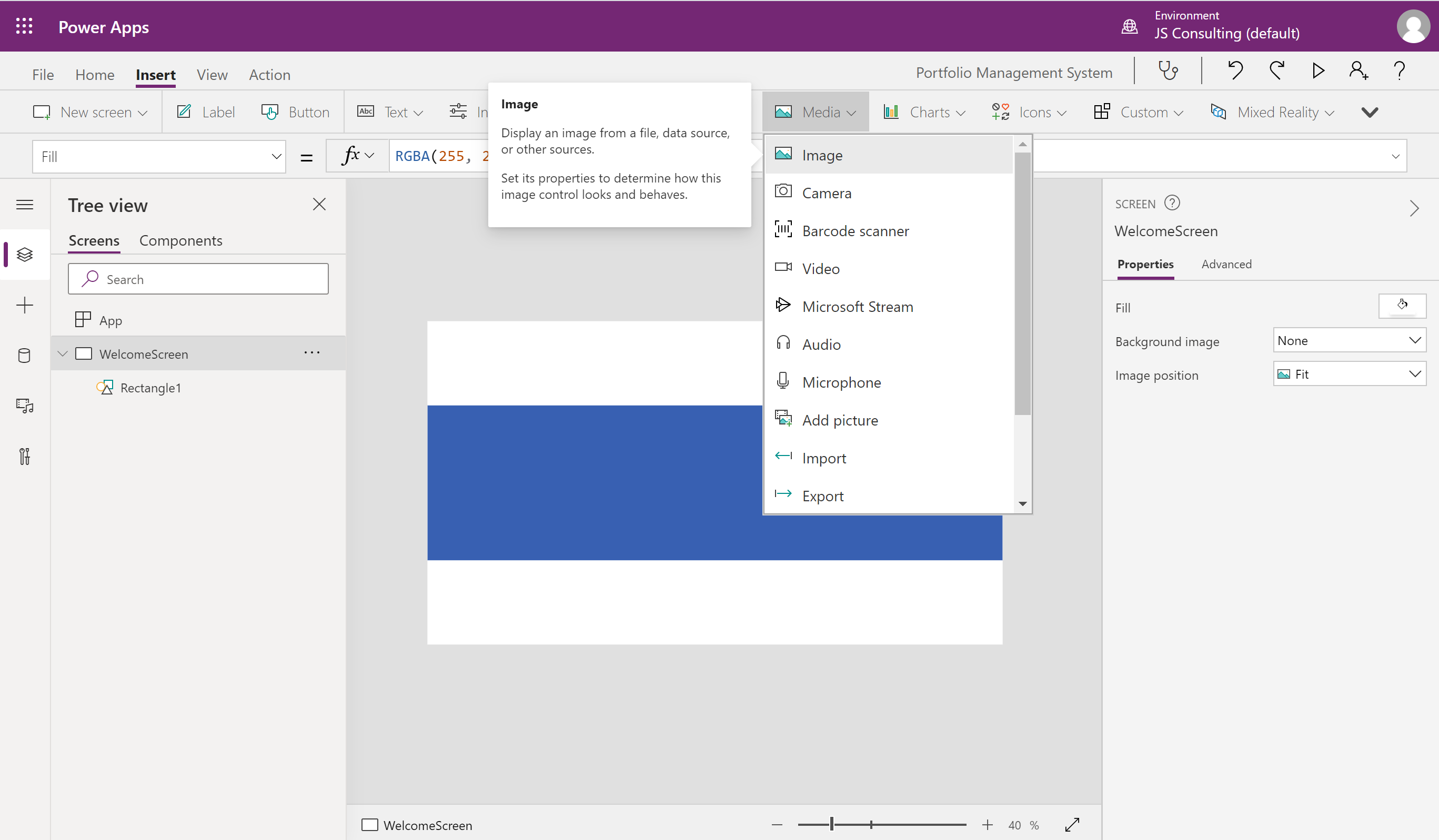The width and height of the screenshot is (1439, 840).
Task: Fit the canvas to the screen
Action: tap(1072, 825)
